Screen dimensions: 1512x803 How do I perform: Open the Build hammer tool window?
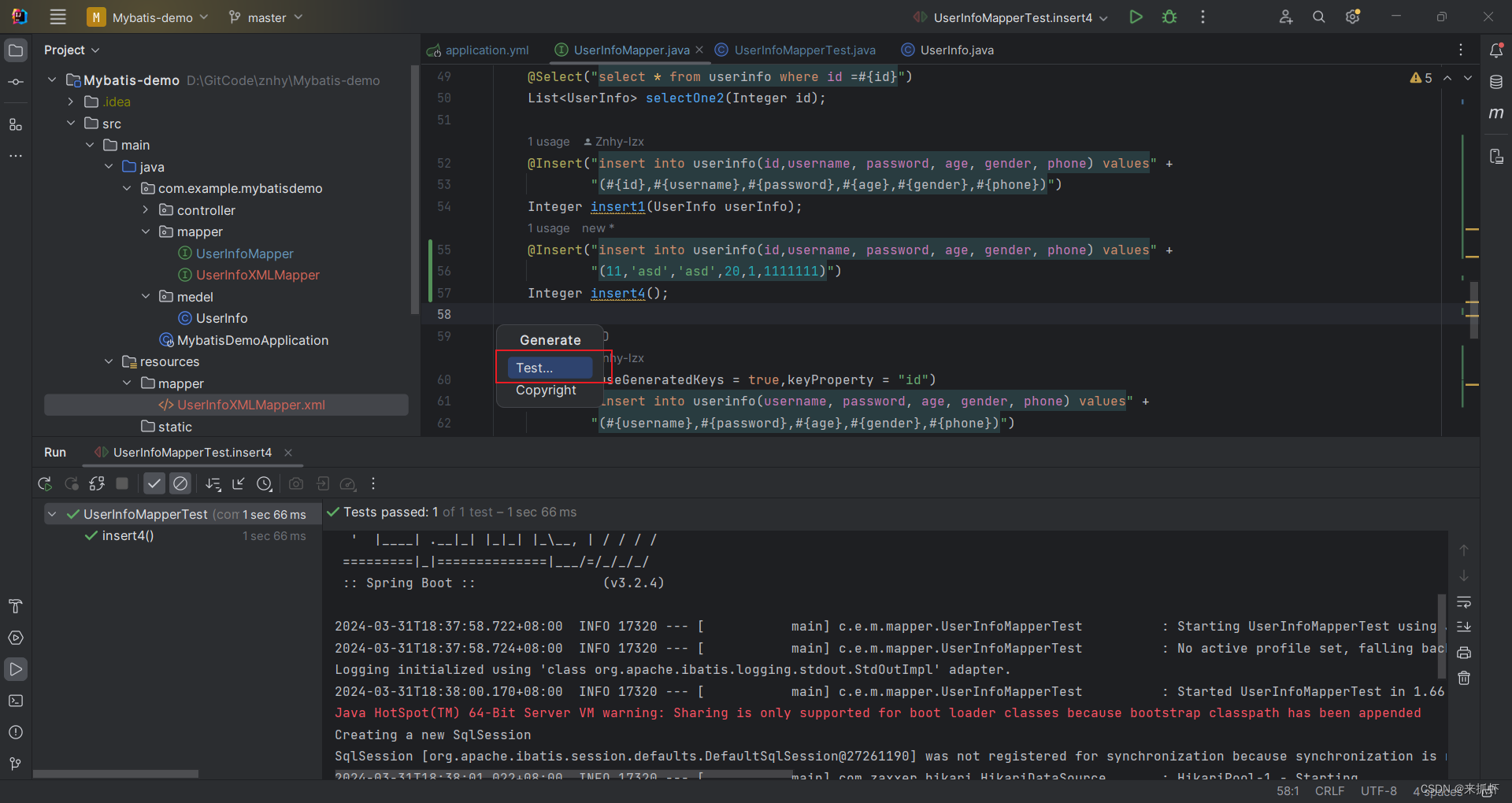(x=16, y=606)
